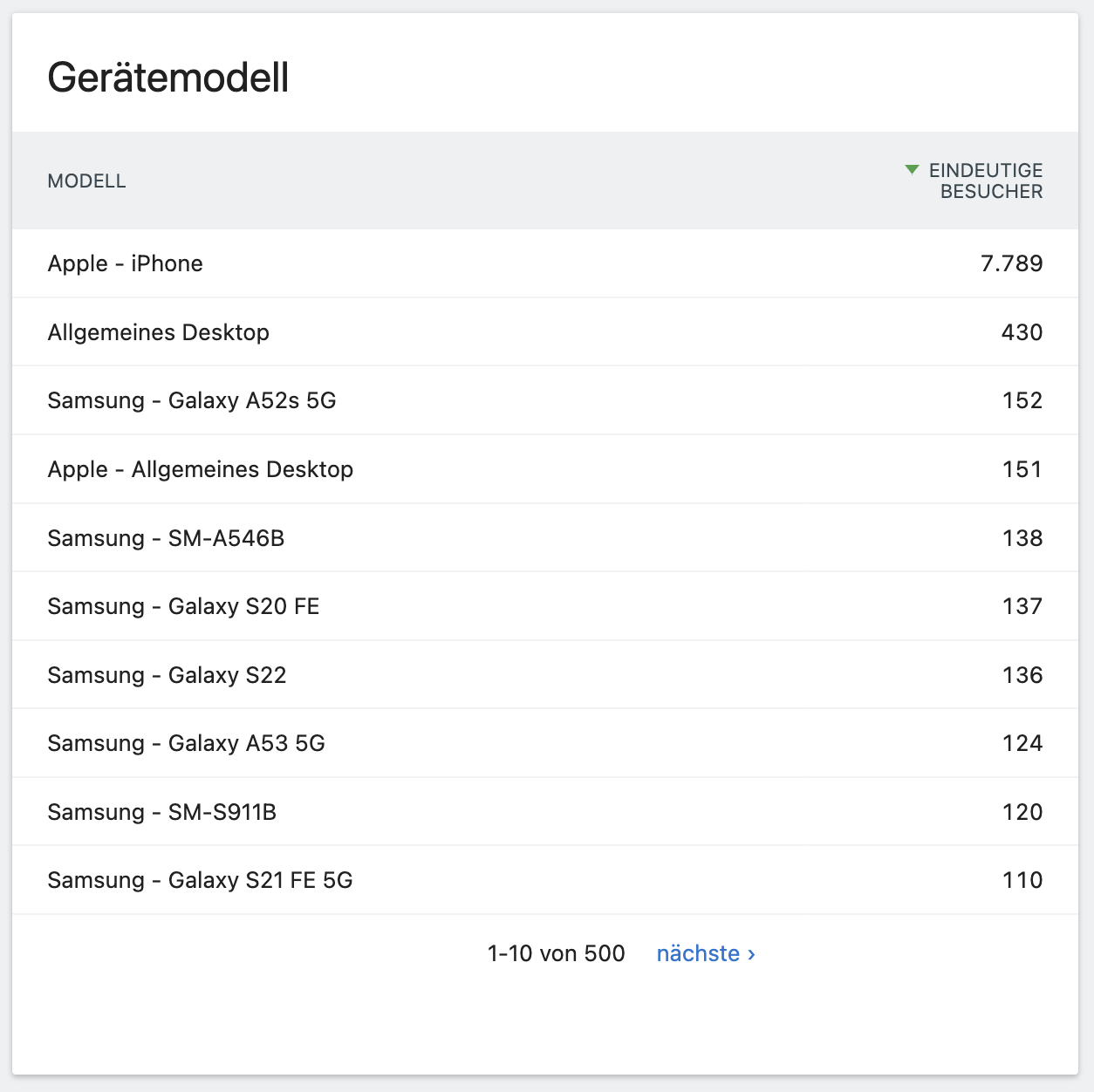The image size is (1094, 1092).
Task: Click the 110 visitor count value
Action: point(1022,880)
